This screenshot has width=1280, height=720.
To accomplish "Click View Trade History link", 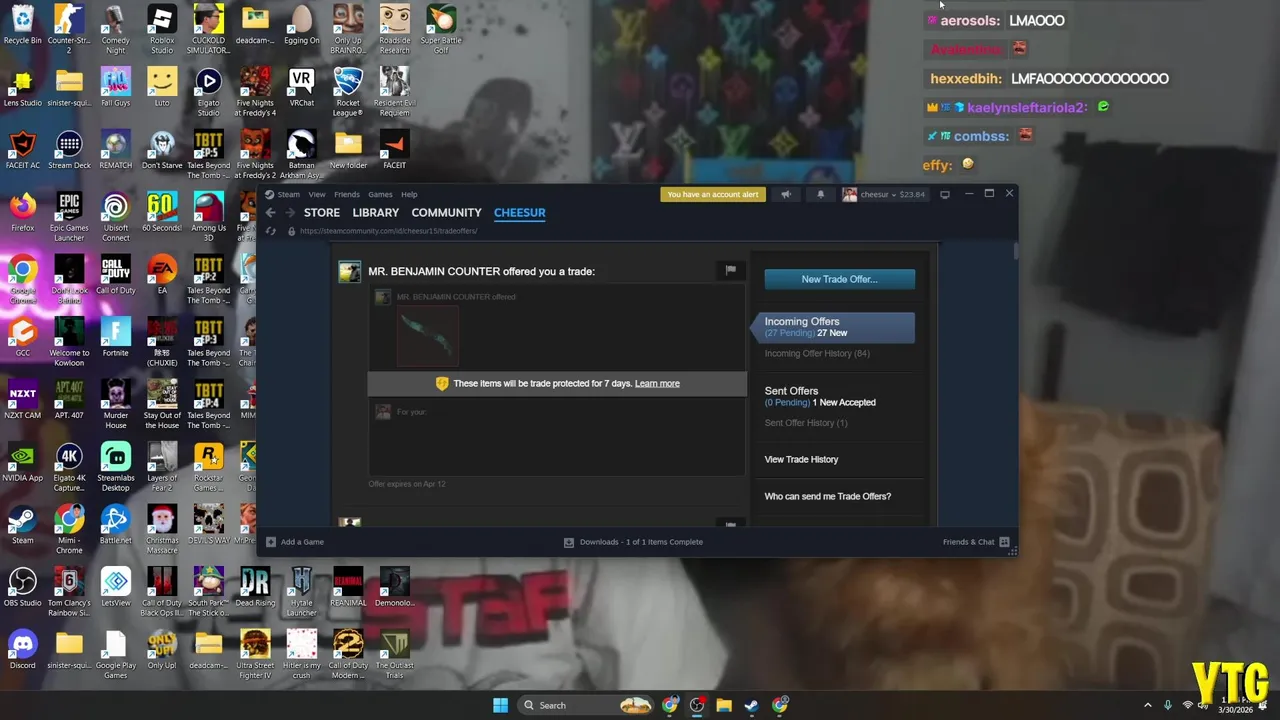I will (x=801, y=459).
